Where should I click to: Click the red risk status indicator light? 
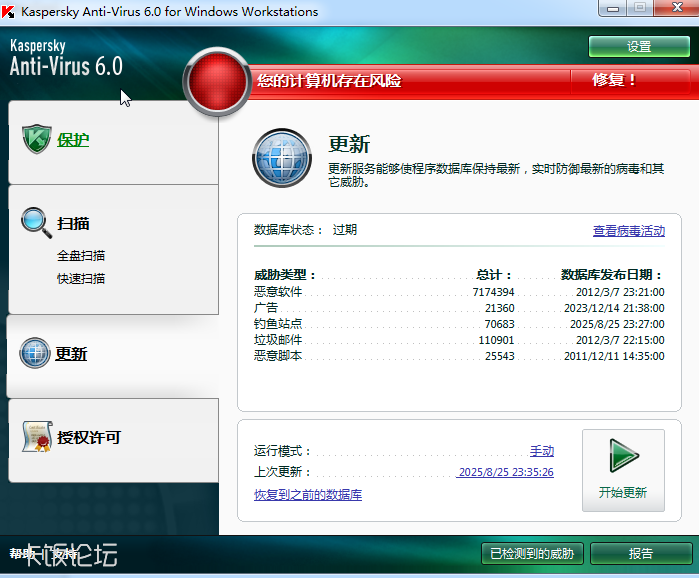click(x=214, y=81)
